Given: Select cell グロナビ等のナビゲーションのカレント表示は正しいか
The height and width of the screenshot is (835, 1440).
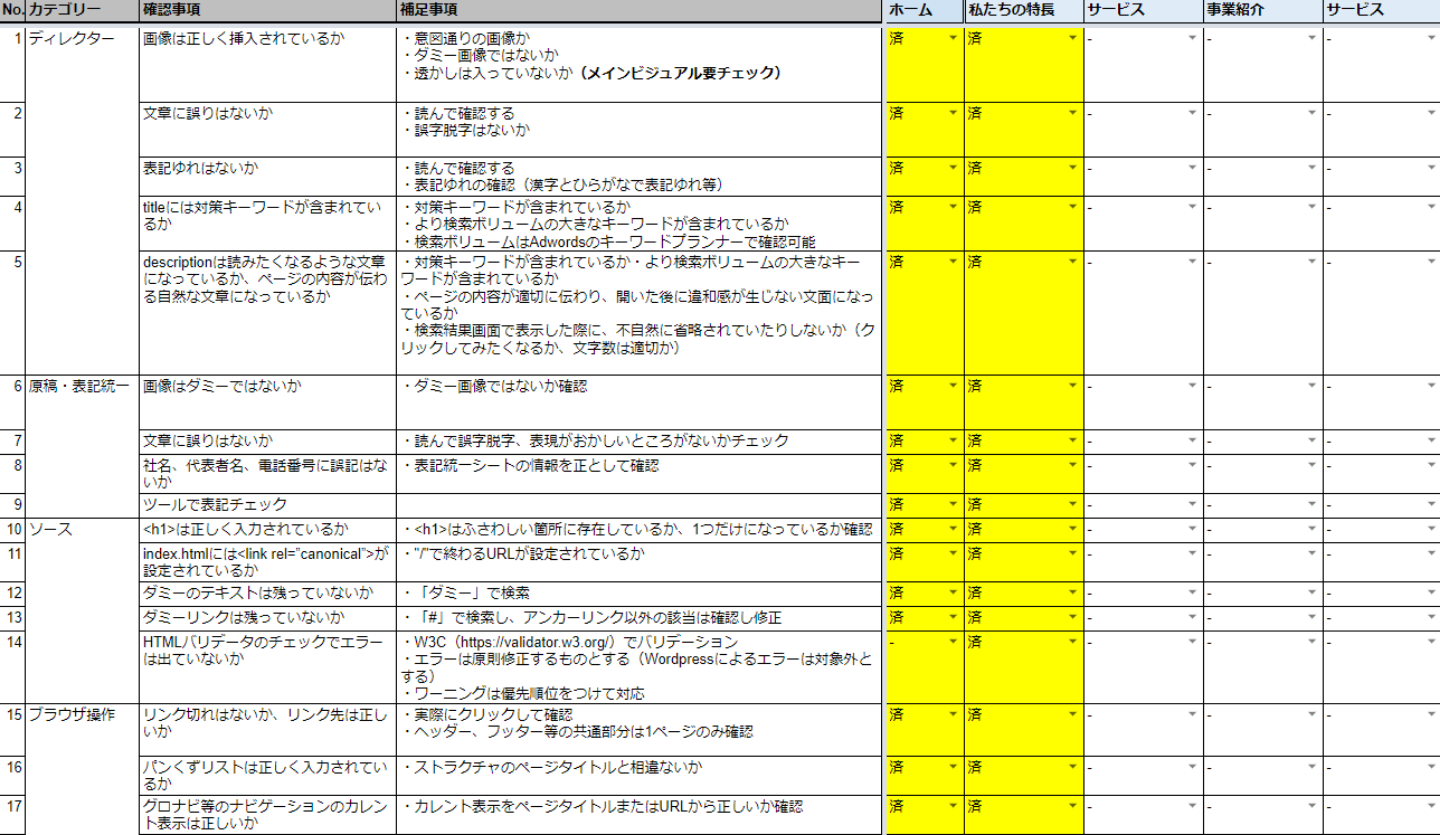Looking at the screenshot, I should (267, 815).
